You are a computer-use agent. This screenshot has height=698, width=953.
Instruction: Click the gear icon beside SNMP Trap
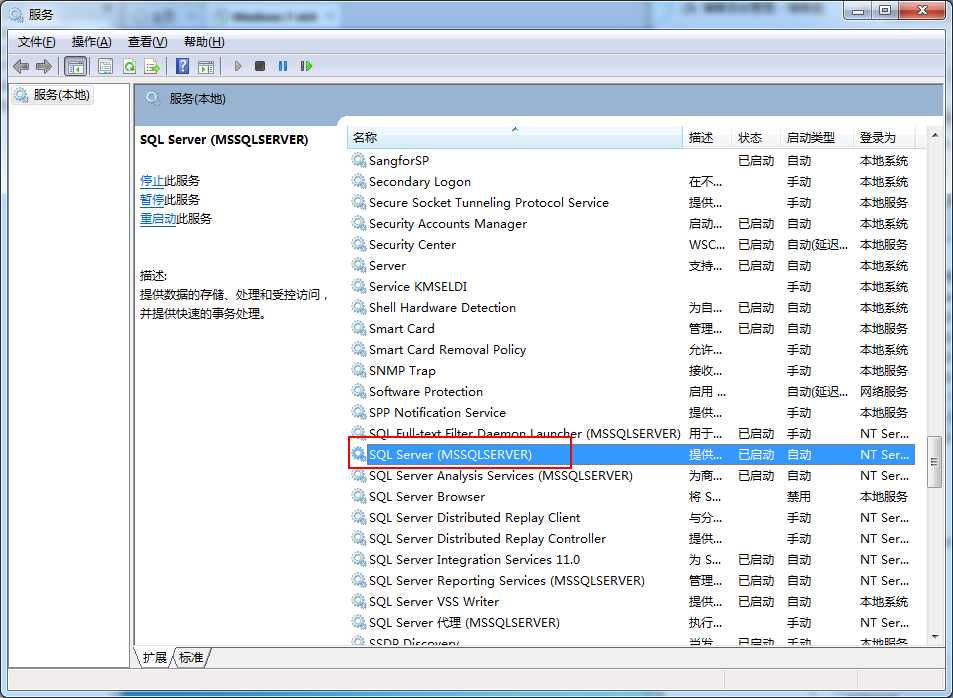point(359,370)
